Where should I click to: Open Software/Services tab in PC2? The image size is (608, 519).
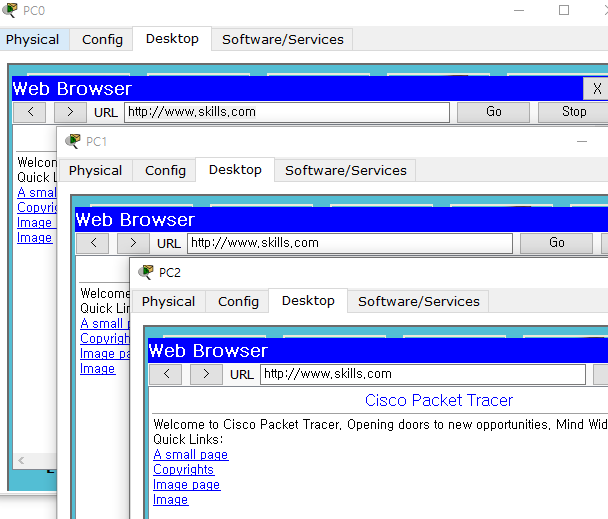pyautogui.click(x=419, y=302)
